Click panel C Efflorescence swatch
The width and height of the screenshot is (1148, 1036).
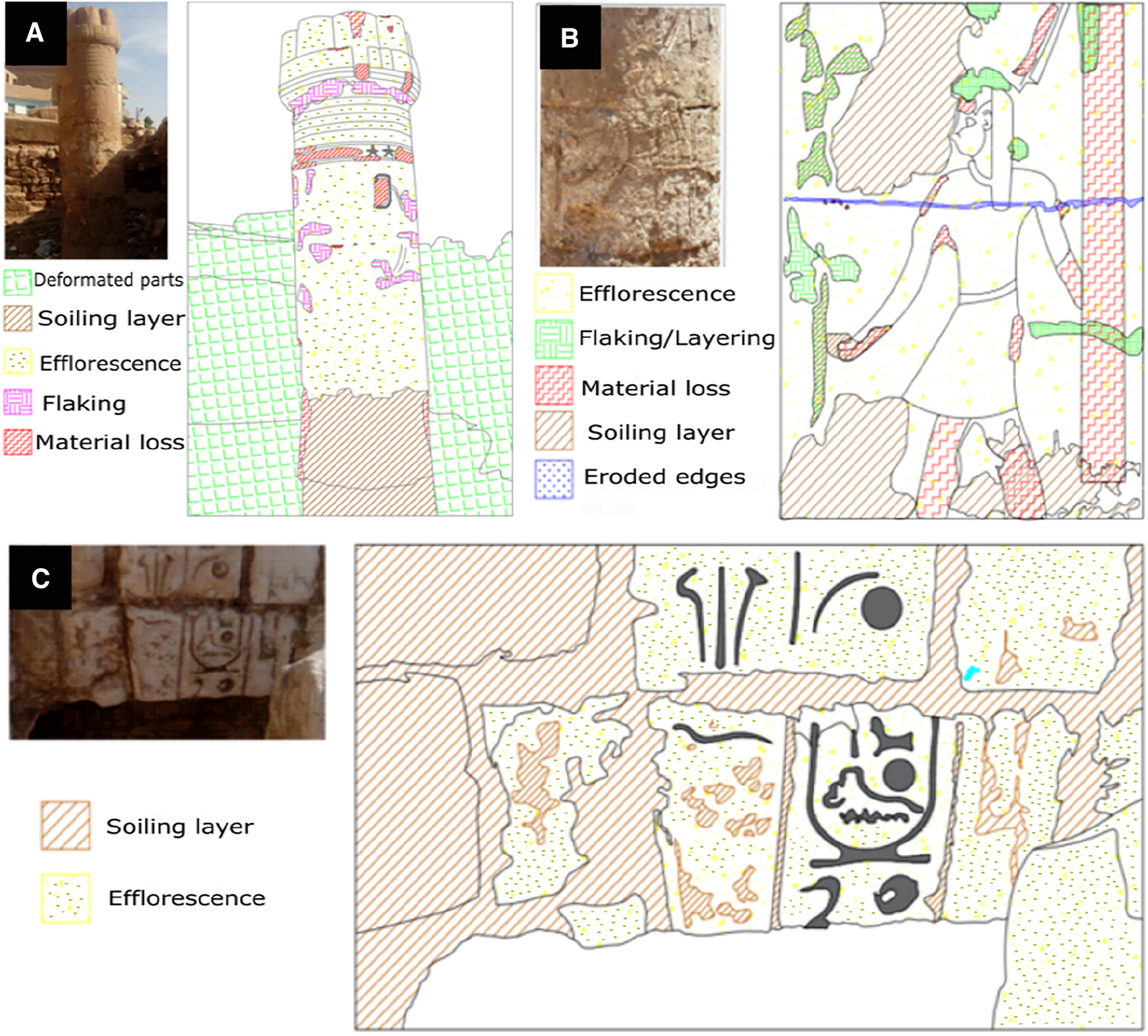(x=65, y=898)
